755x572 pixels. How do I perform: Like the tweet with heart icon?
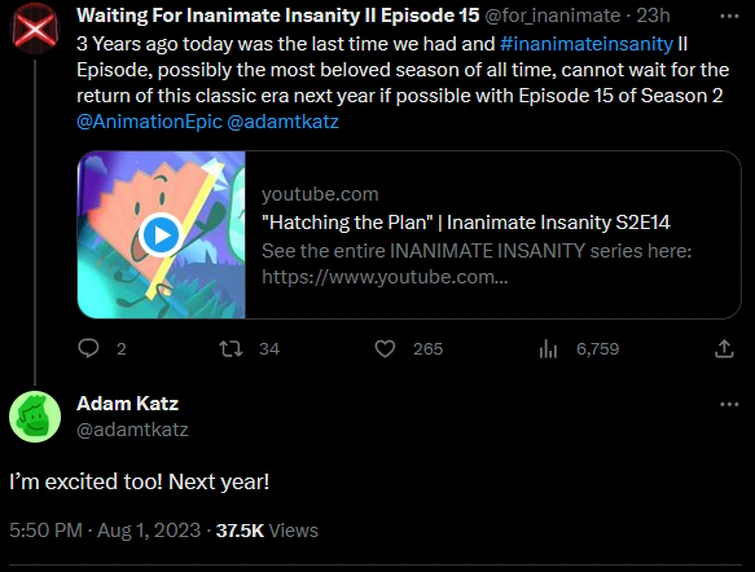[385, 349]
